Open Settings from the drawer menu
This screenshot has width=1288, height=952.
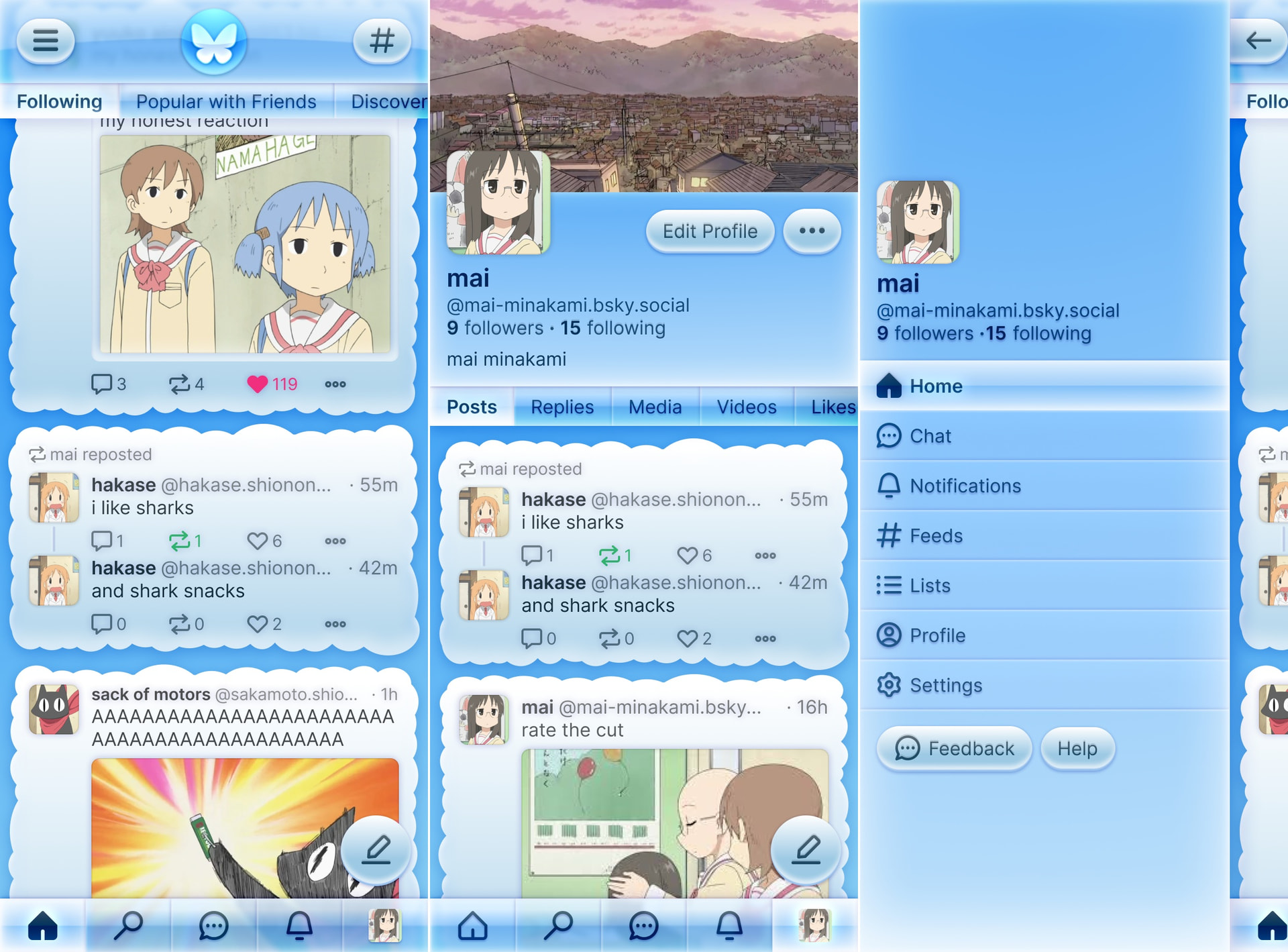pos(1044,685)
